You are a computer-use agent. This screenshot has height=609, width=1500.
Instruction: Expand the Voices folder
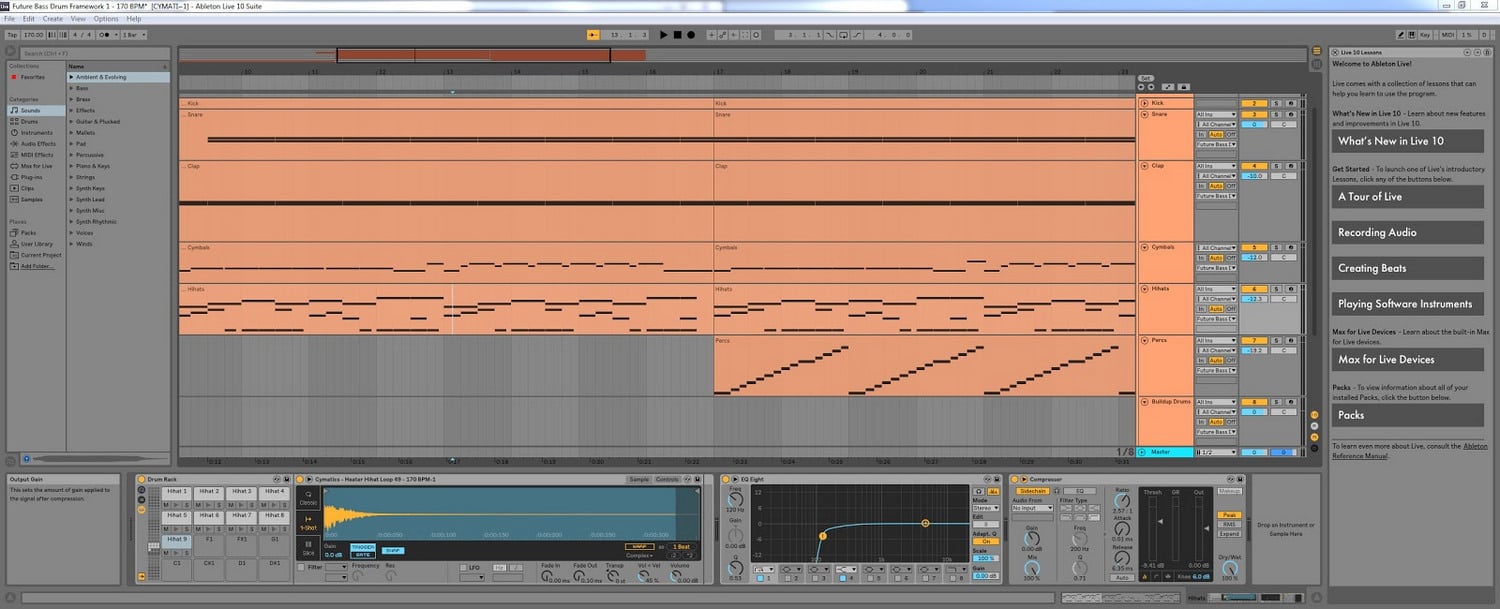click(71, 233)
